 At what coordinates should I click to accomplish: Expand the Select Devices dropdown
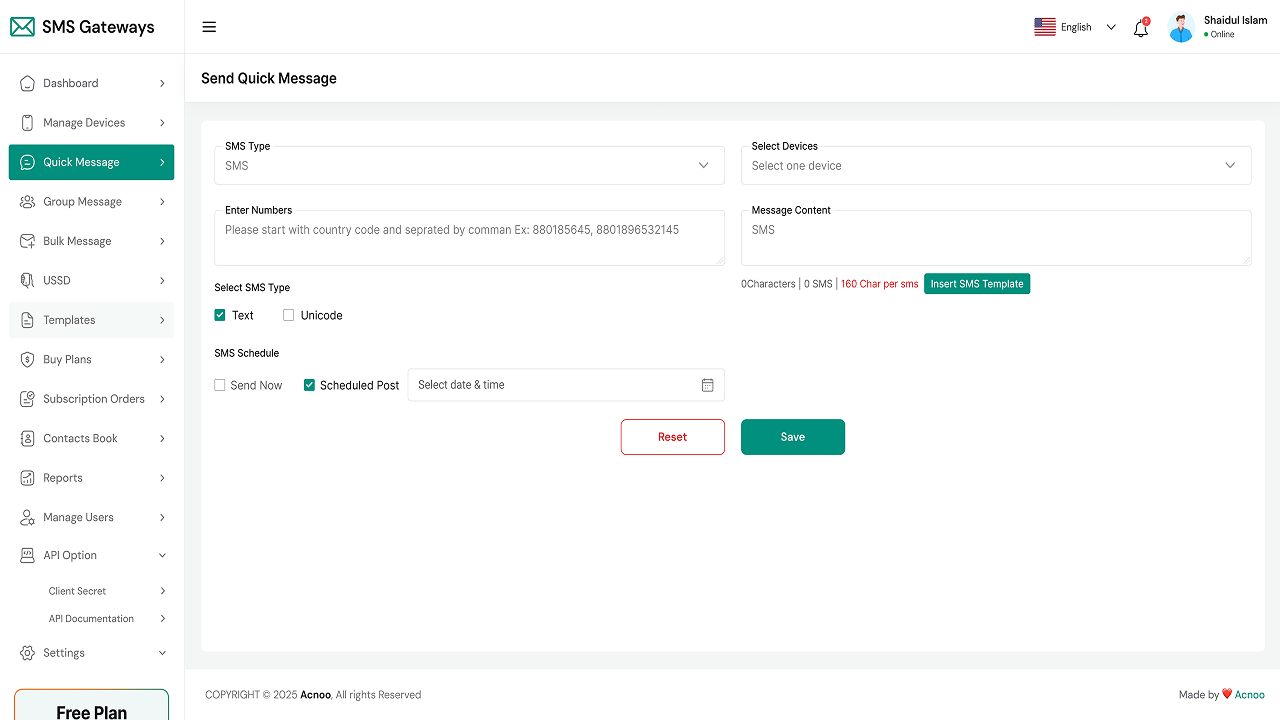tap(995, 166)
